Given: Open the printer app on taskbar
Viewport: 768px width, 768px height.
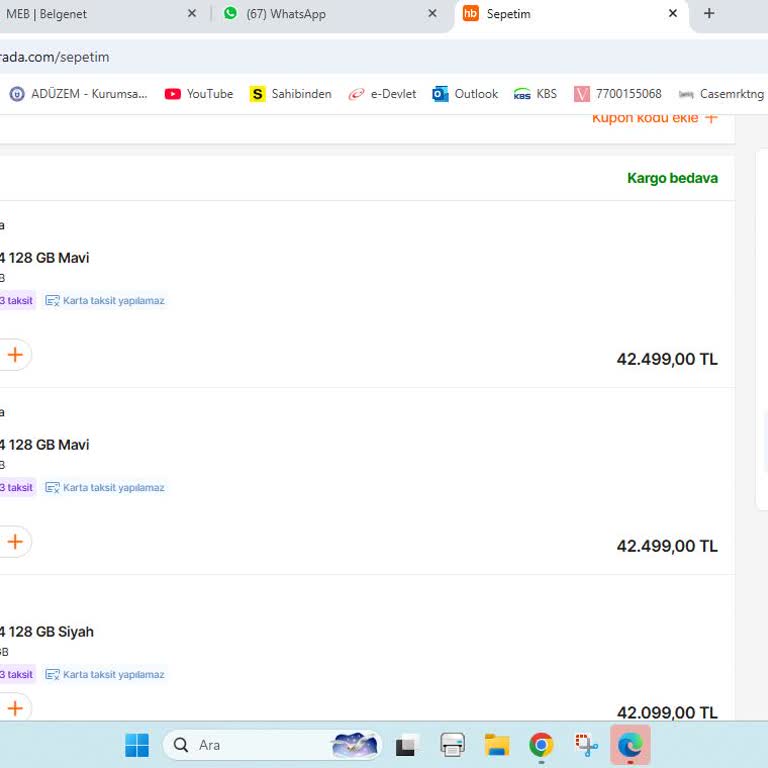Looking at the screenshot, I should coord(452,745).
